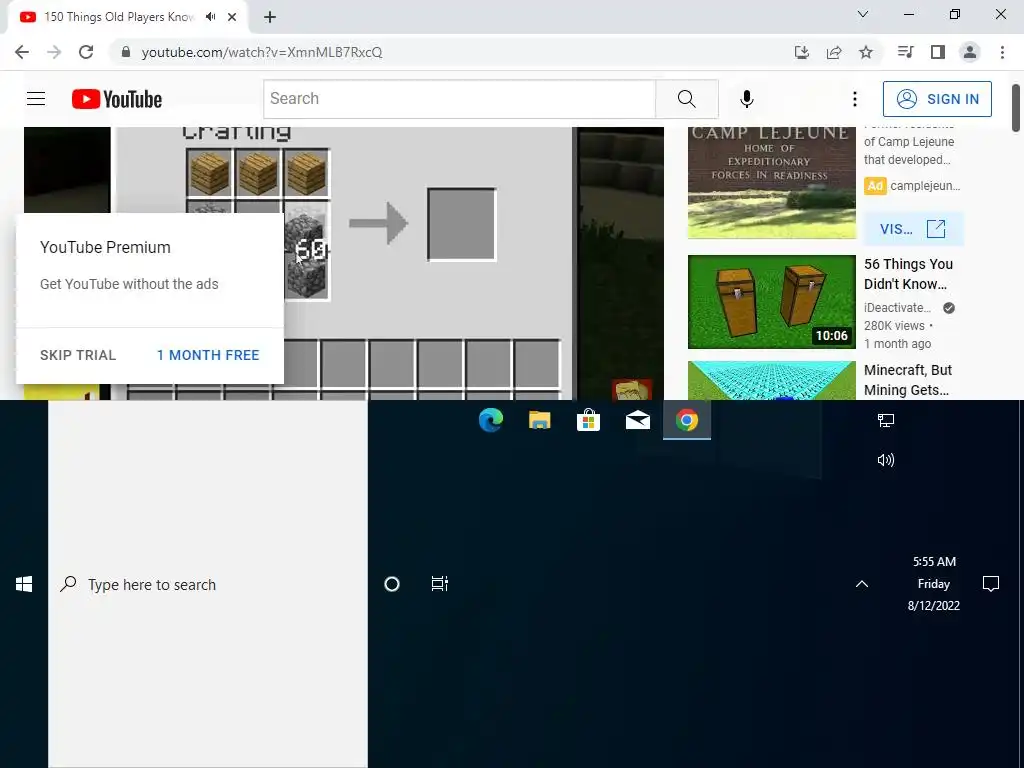Click the YouTube Premium heading text
Viewport: 1024px width, 768px height.
tap(105, 248)
